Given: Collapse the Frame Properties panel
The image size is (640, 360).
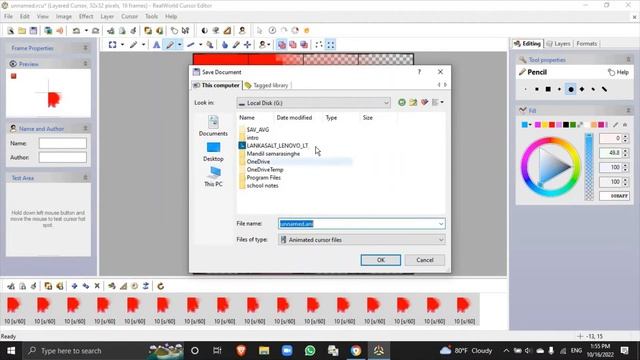Looking at the screenshot, I should (85, 48).
